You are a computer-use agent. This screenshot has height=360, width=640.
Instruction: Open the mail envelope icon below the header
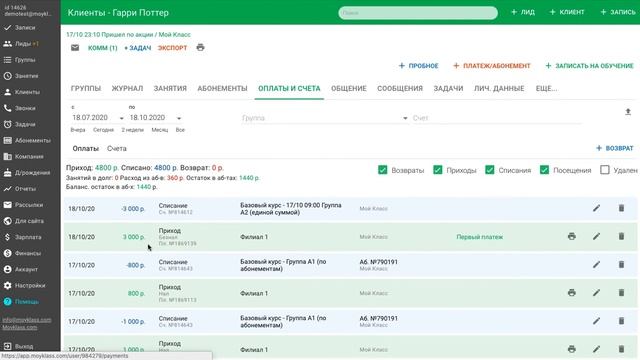pyautogui.click(x=75, y=48)
